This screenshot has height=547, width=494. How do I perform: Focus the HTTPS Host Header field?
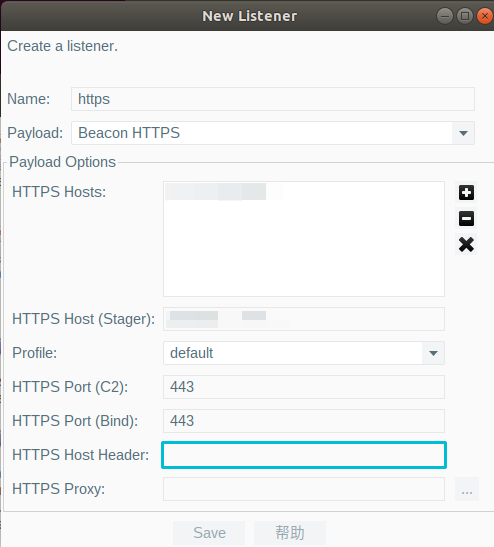[304, 455]
